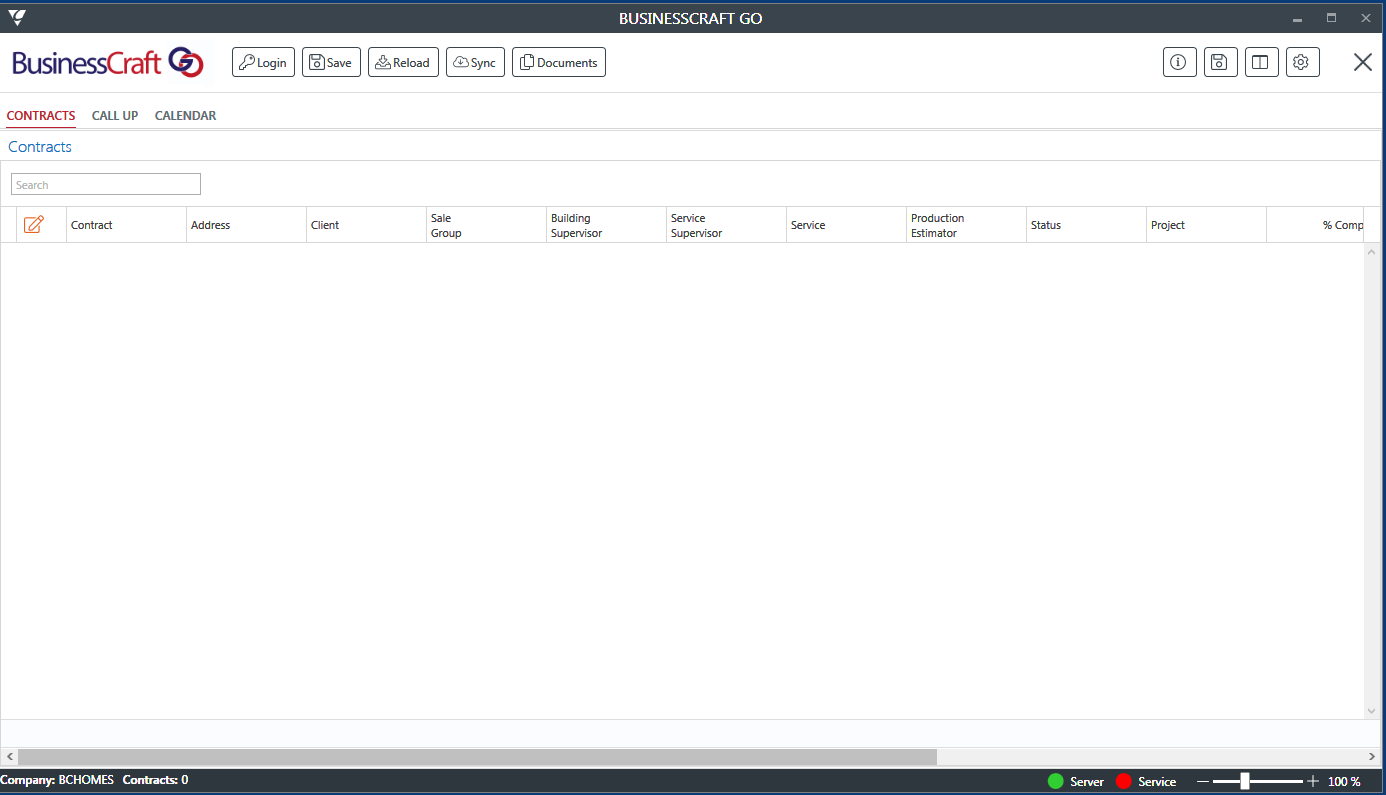Click the Contracts: 0 status text
The height and width of the screenshot is (795, 1386).
[155, 779]
